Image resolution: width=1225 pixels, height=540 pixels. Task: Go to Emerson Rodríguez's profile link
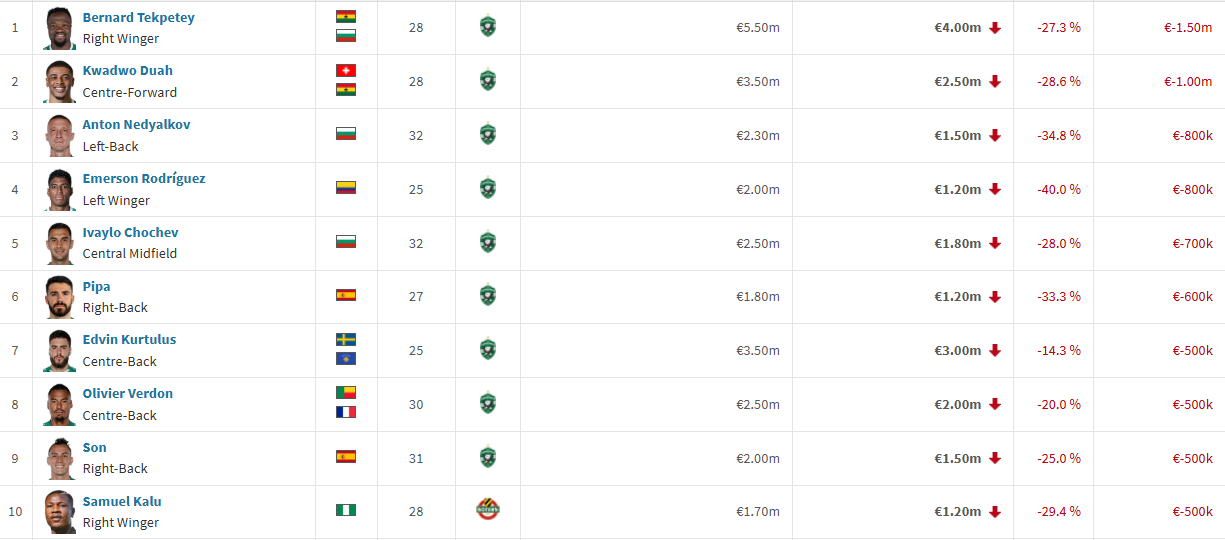(x=144, y=178)
